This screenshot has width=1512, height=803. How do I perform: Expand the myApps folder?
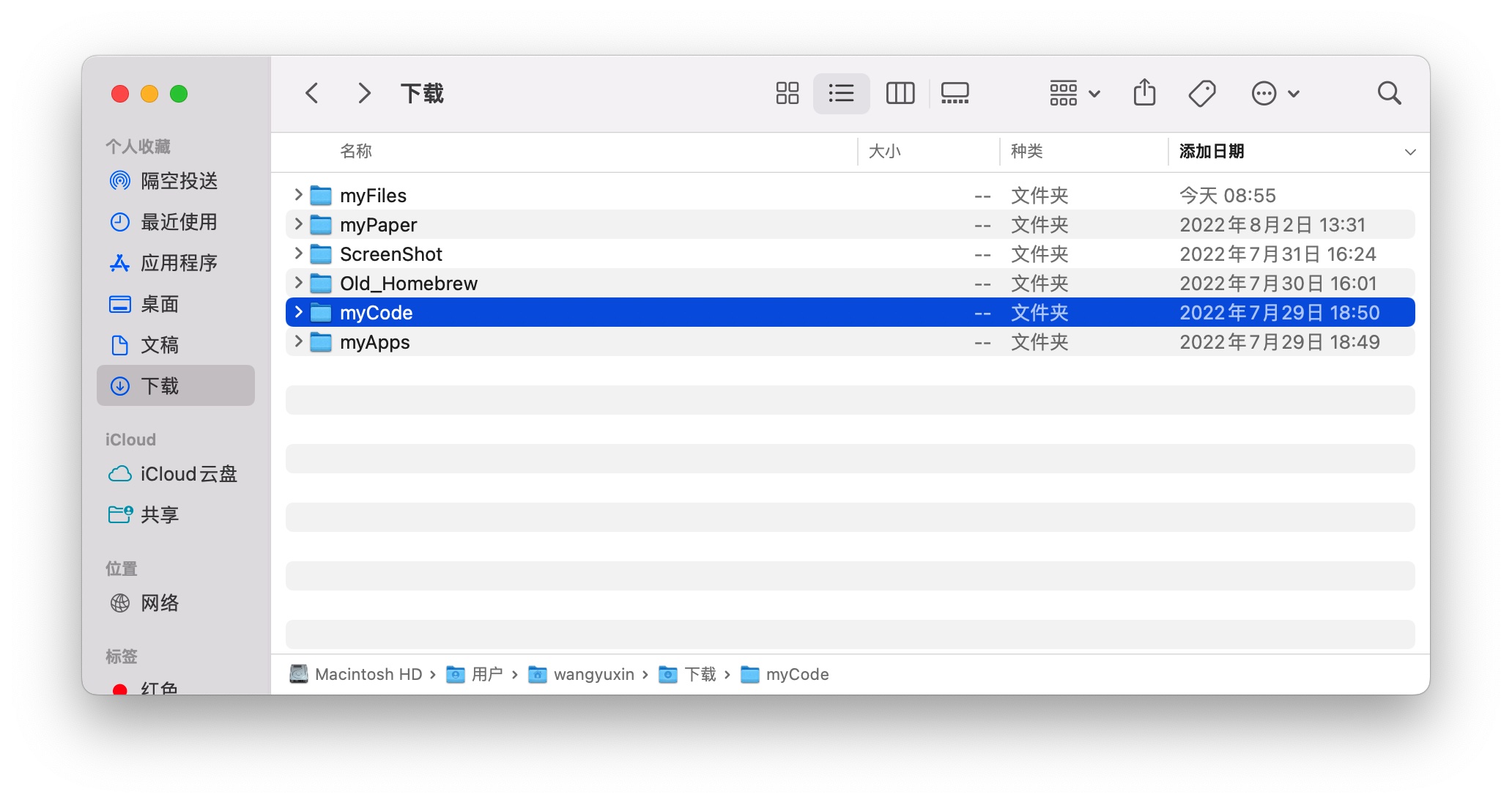[x=298, y=341]
